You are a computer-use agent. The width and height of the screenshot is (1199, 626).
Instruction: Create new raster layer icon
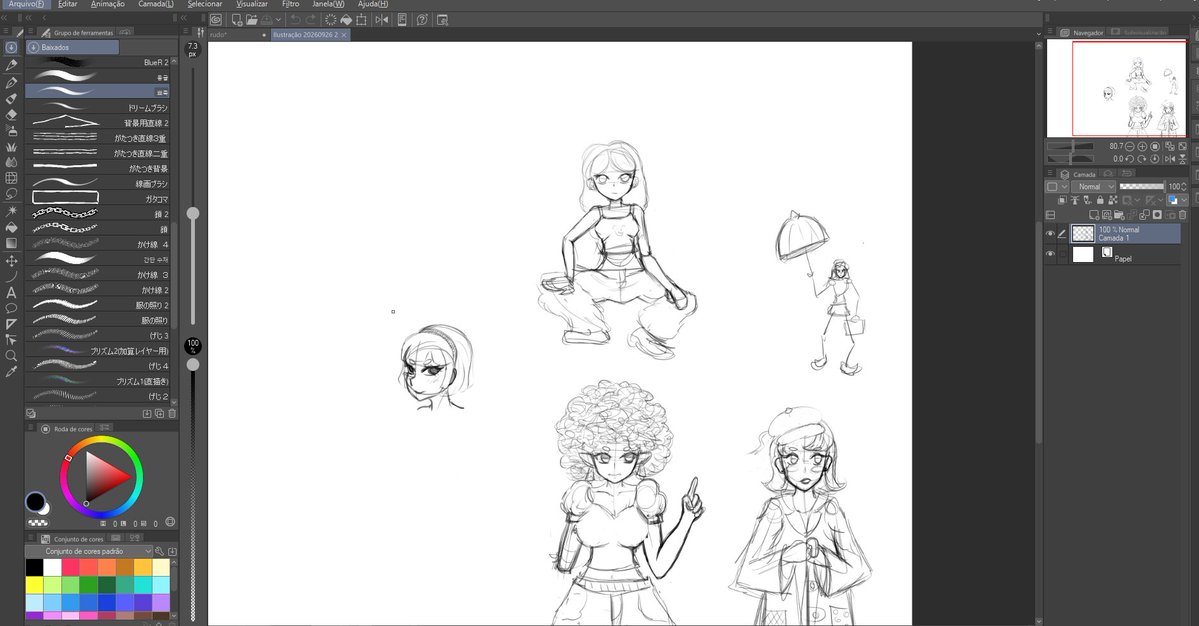click(x=1093, y=216)
